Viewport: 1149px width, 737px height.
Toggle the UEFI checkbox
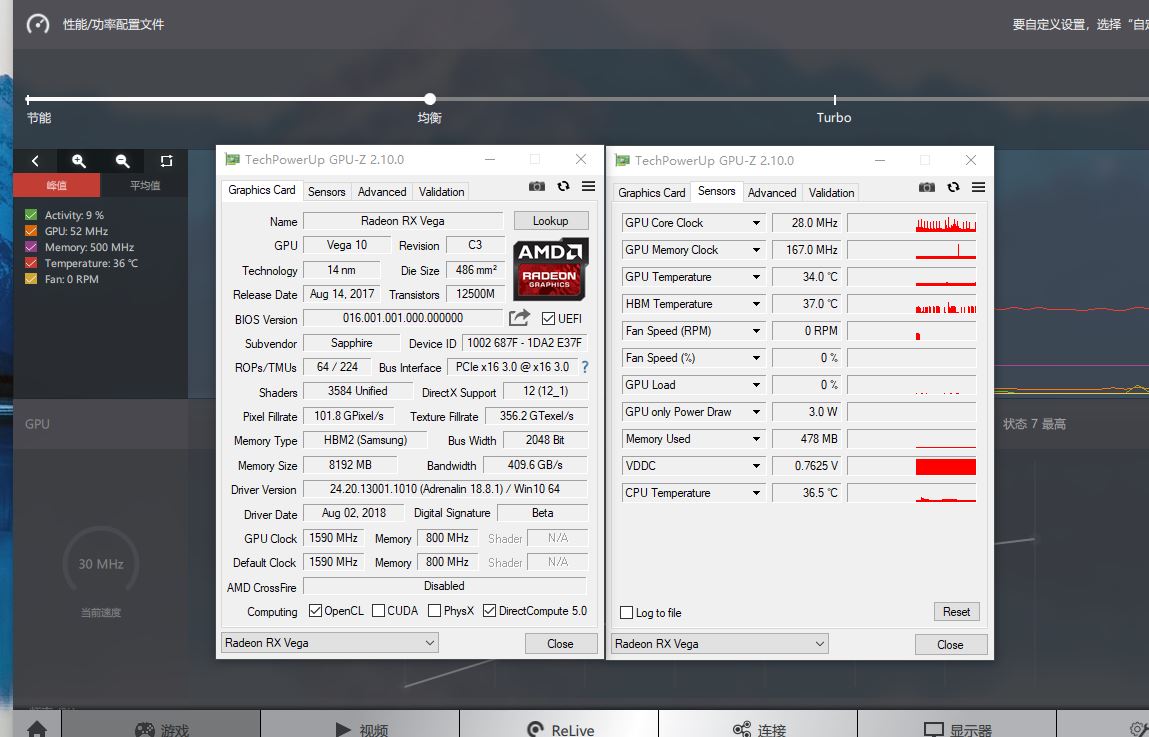click(548, 319)
